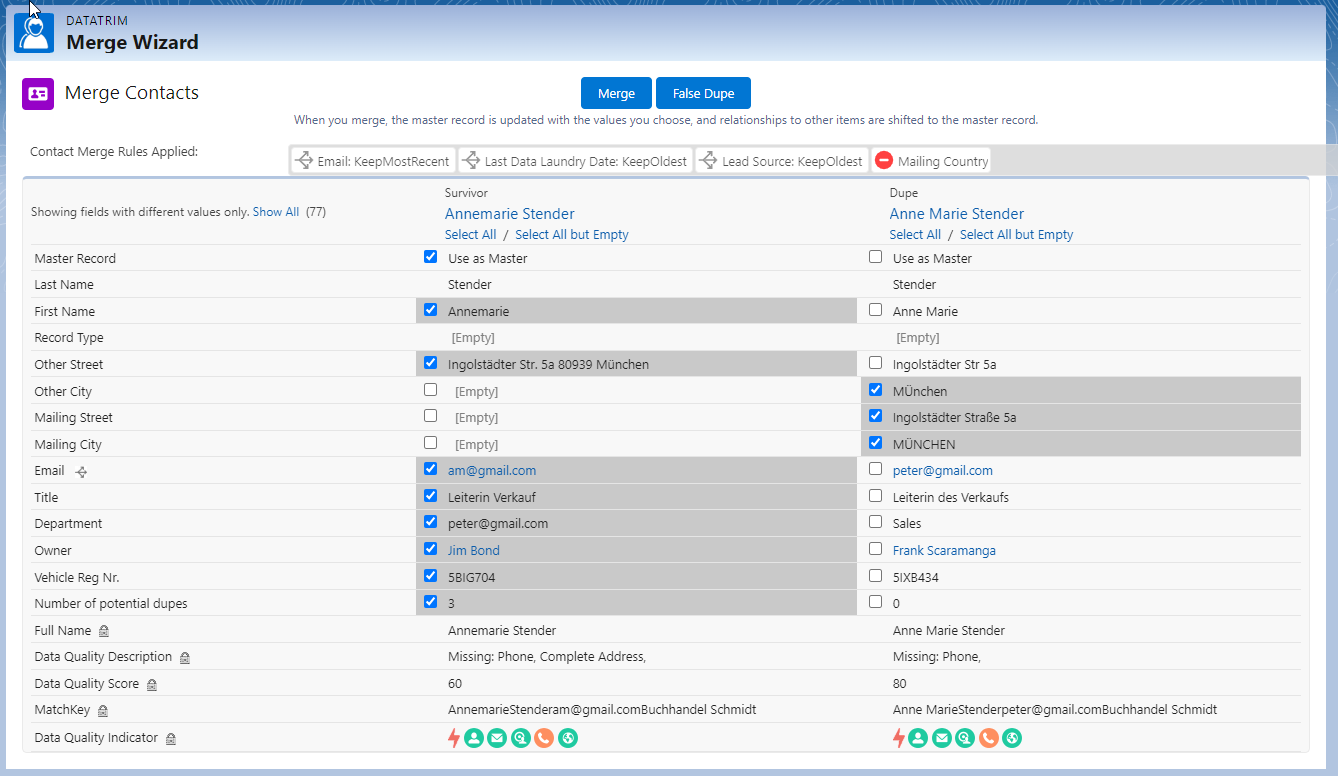Click the Dupe's green envelope quality icon
Viewport: 1338px width, 776px height.
pos(941,738)
